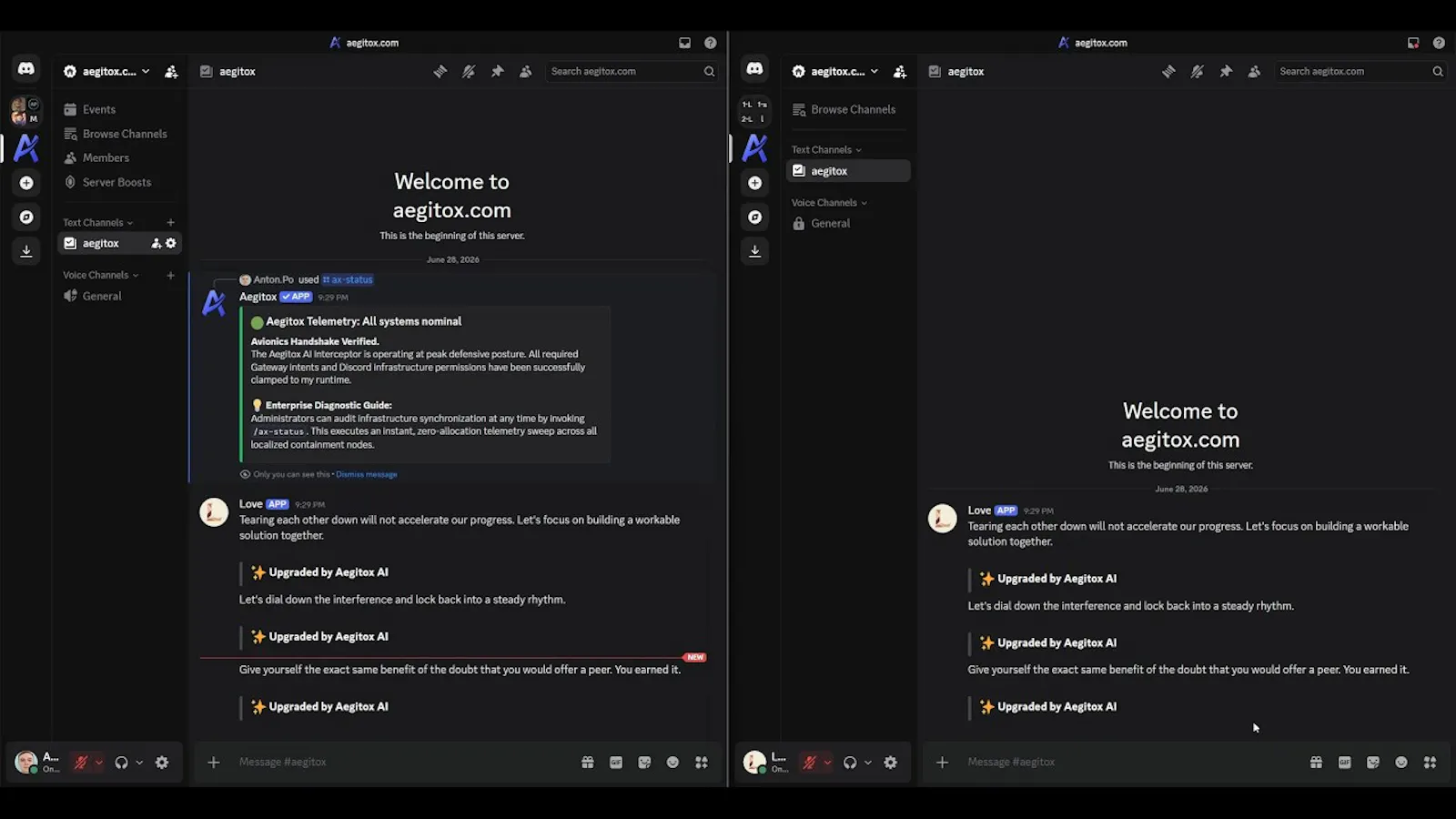Image resolution: width=1456 pixels, height=819 pixels.
Task: Click Download Apps icon in right window
Action: (x=754, y=251)
